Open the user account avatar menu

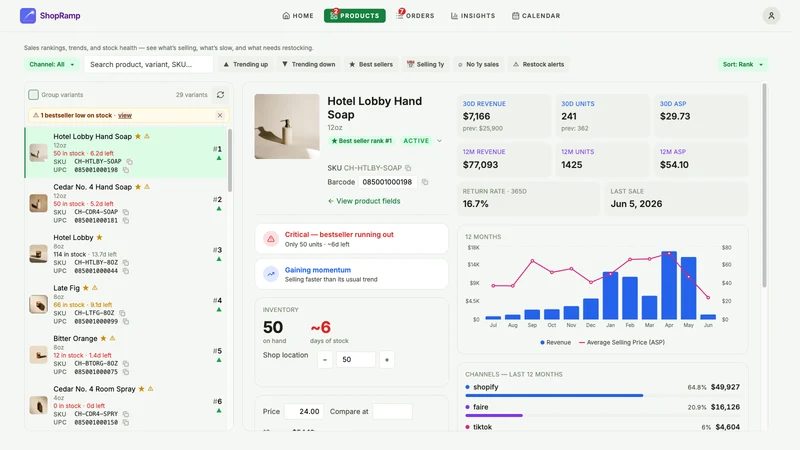click(x=771, y=16)
